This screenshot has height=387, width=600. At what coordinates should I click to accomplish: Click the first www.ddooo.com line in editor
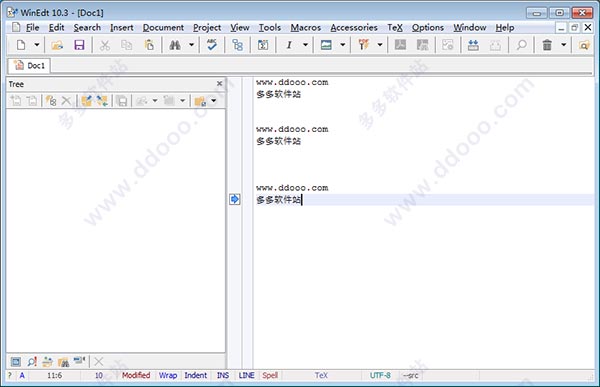coord(292,82)
